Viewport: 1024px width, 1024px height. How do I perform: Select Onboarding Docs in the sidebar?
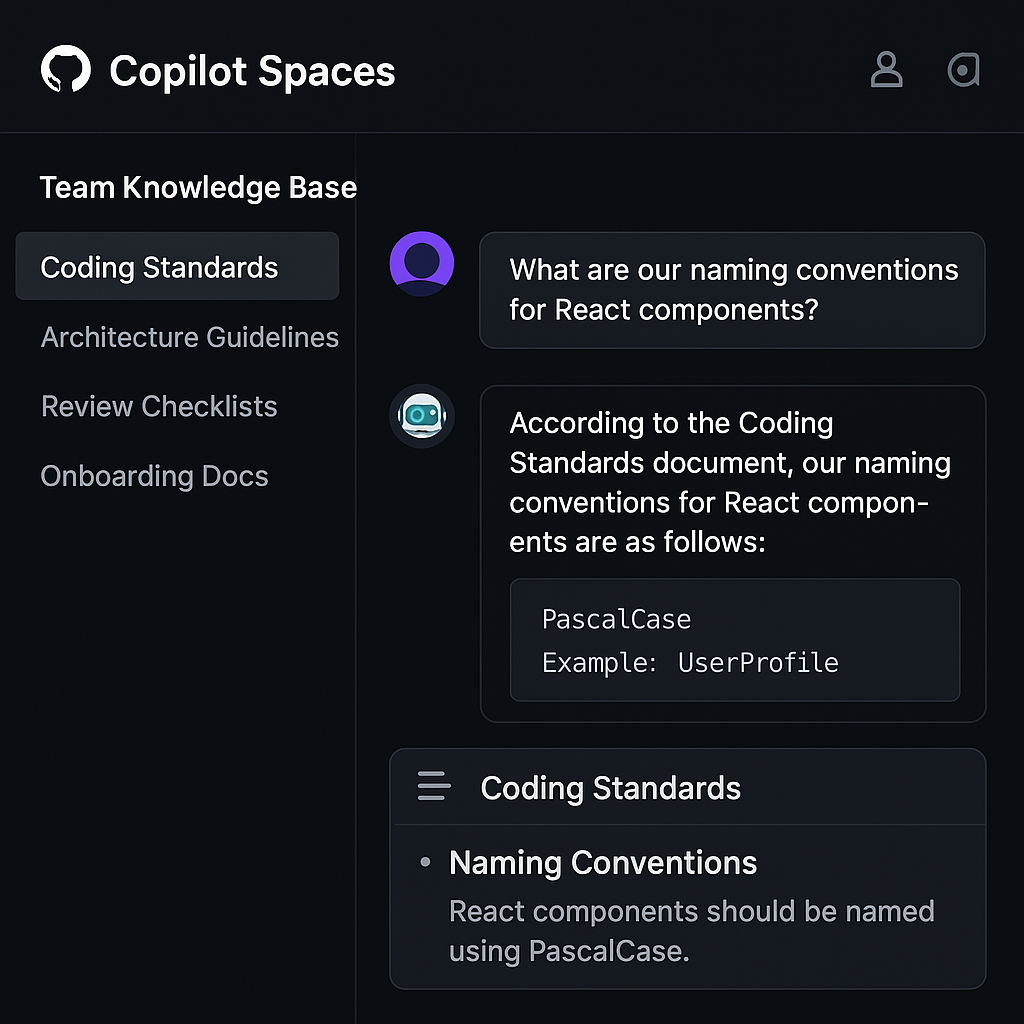point(154,477)
